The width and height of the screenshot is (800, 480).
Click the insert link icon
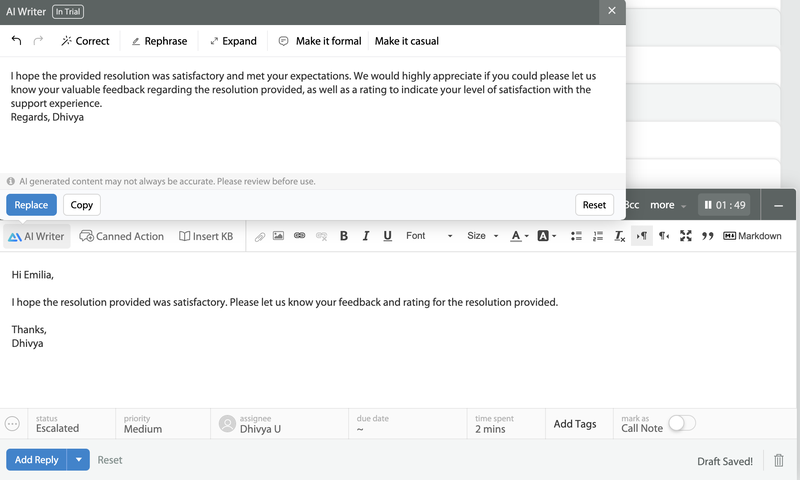point(299,236)
